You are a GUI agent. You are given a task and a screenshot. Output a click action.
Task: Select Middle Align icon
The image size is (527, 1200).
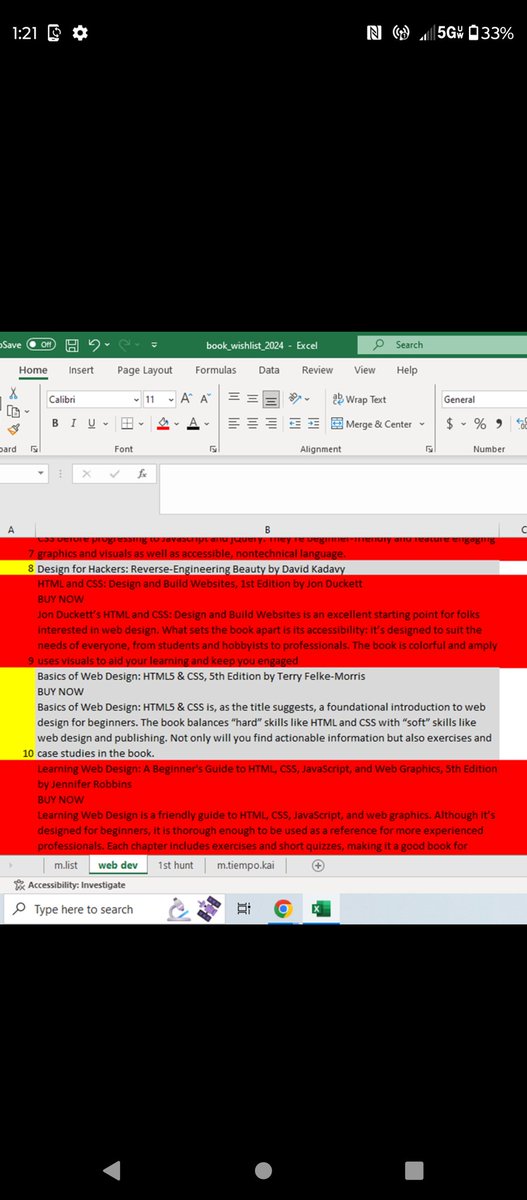[x=252, y=399]
